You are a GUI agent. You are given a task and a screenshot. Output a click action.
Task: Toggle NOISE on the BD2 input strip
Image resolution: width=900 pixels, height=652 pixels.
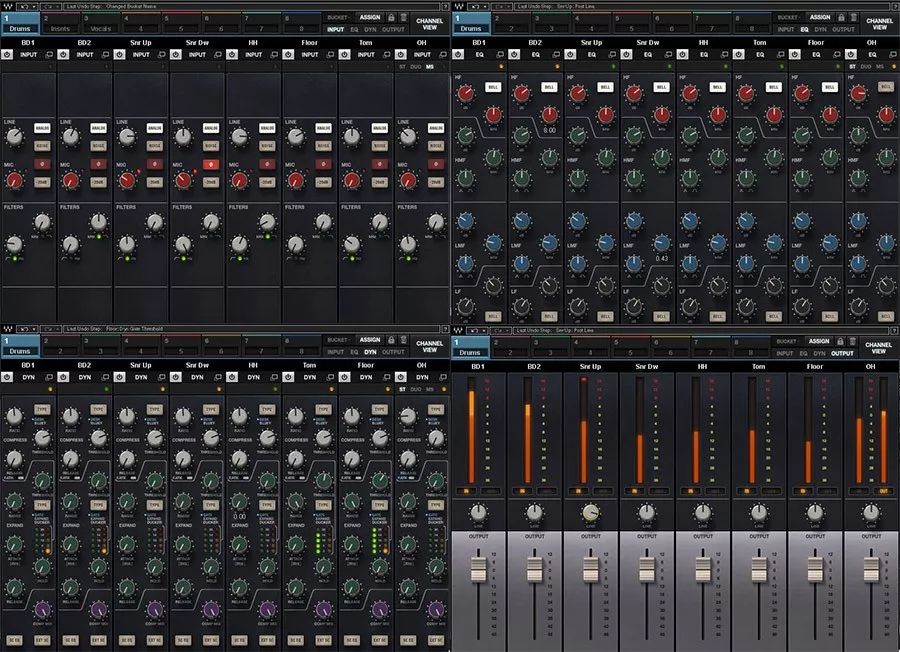(99, 146)
